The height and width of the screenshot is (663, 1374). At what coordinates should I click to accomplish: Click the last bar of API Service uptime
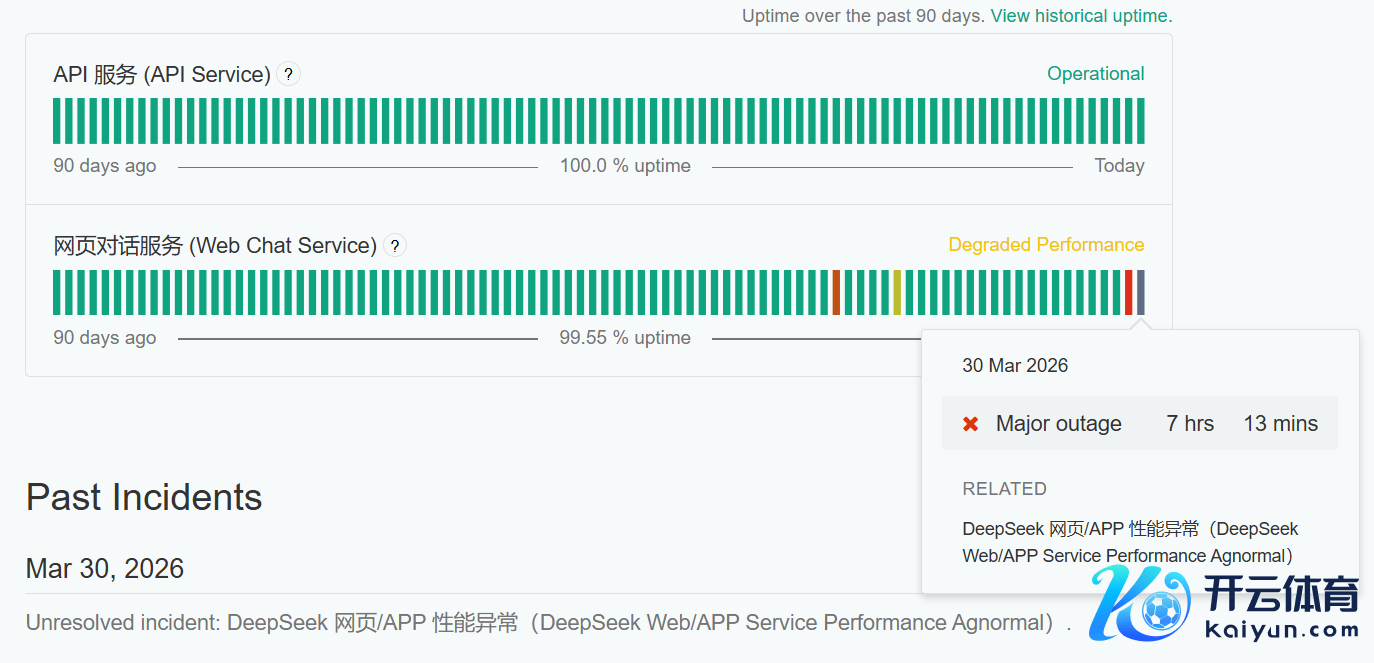coord(1141,121)
